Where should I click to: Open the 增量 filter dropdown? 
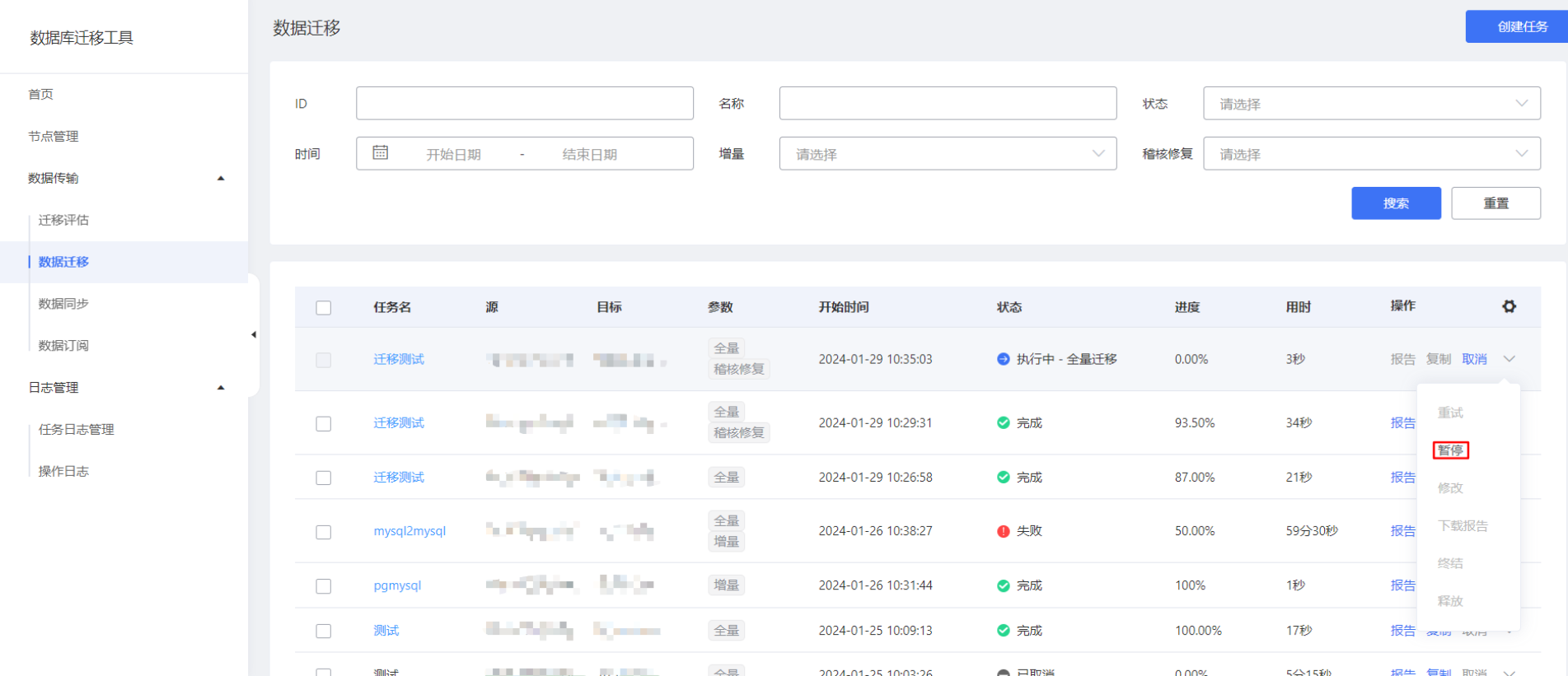point(948,154)
